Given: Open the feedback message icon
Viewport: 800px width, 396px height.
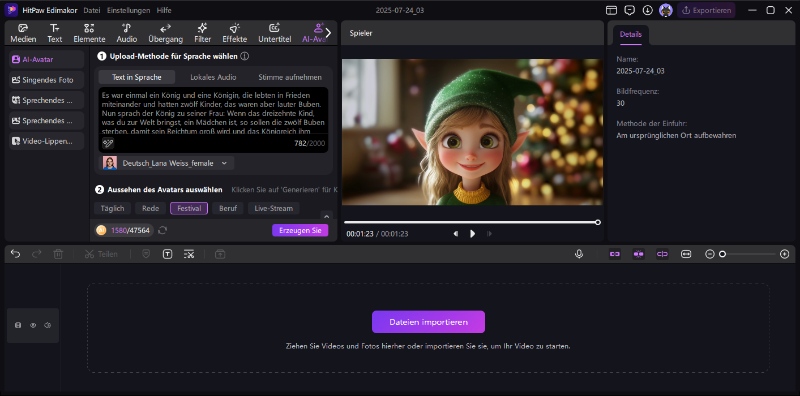Looking at the screenshot, I should (630, 10).
